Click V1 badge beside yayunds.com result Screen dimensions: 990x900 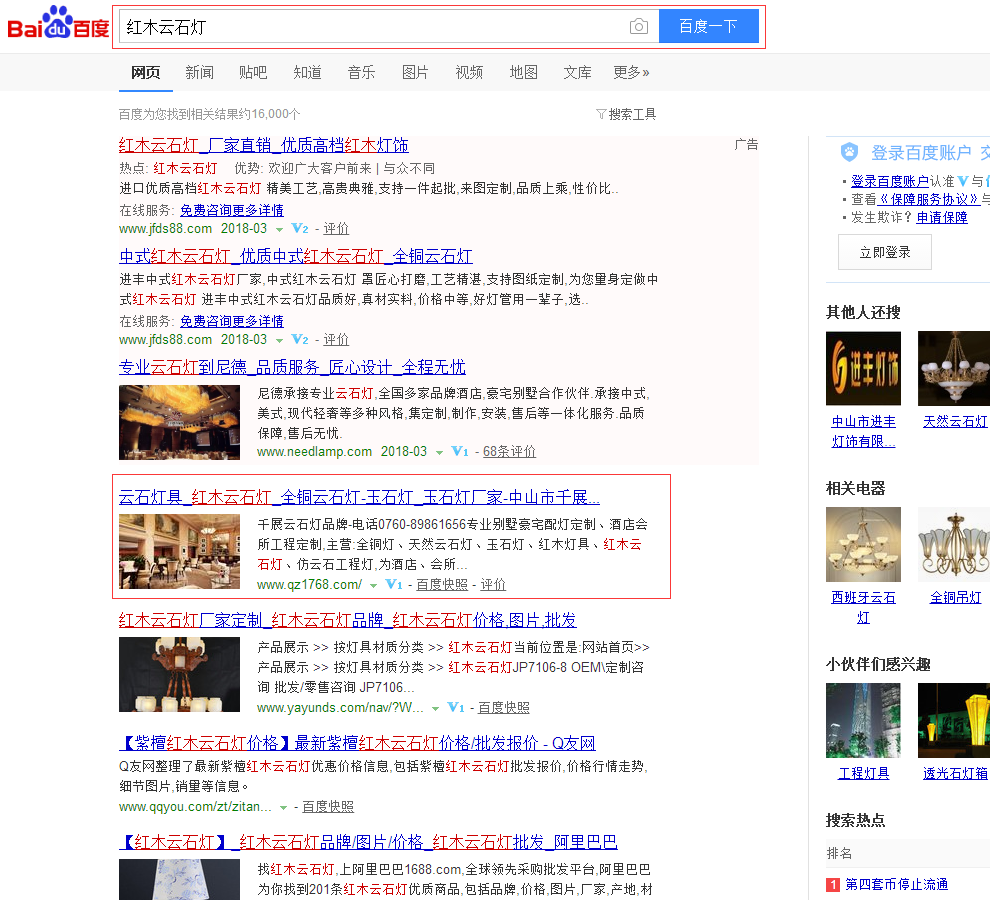point(456,707)
